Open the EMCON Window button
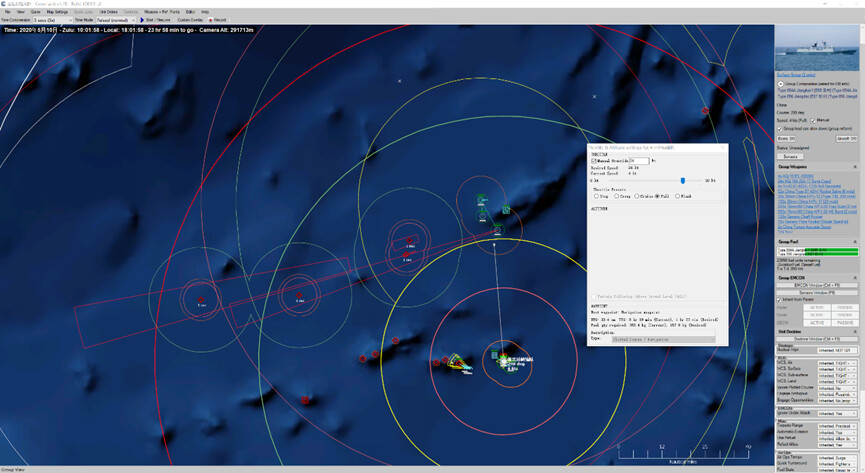Viewport: 865px width, 473px height. point(816,285)
